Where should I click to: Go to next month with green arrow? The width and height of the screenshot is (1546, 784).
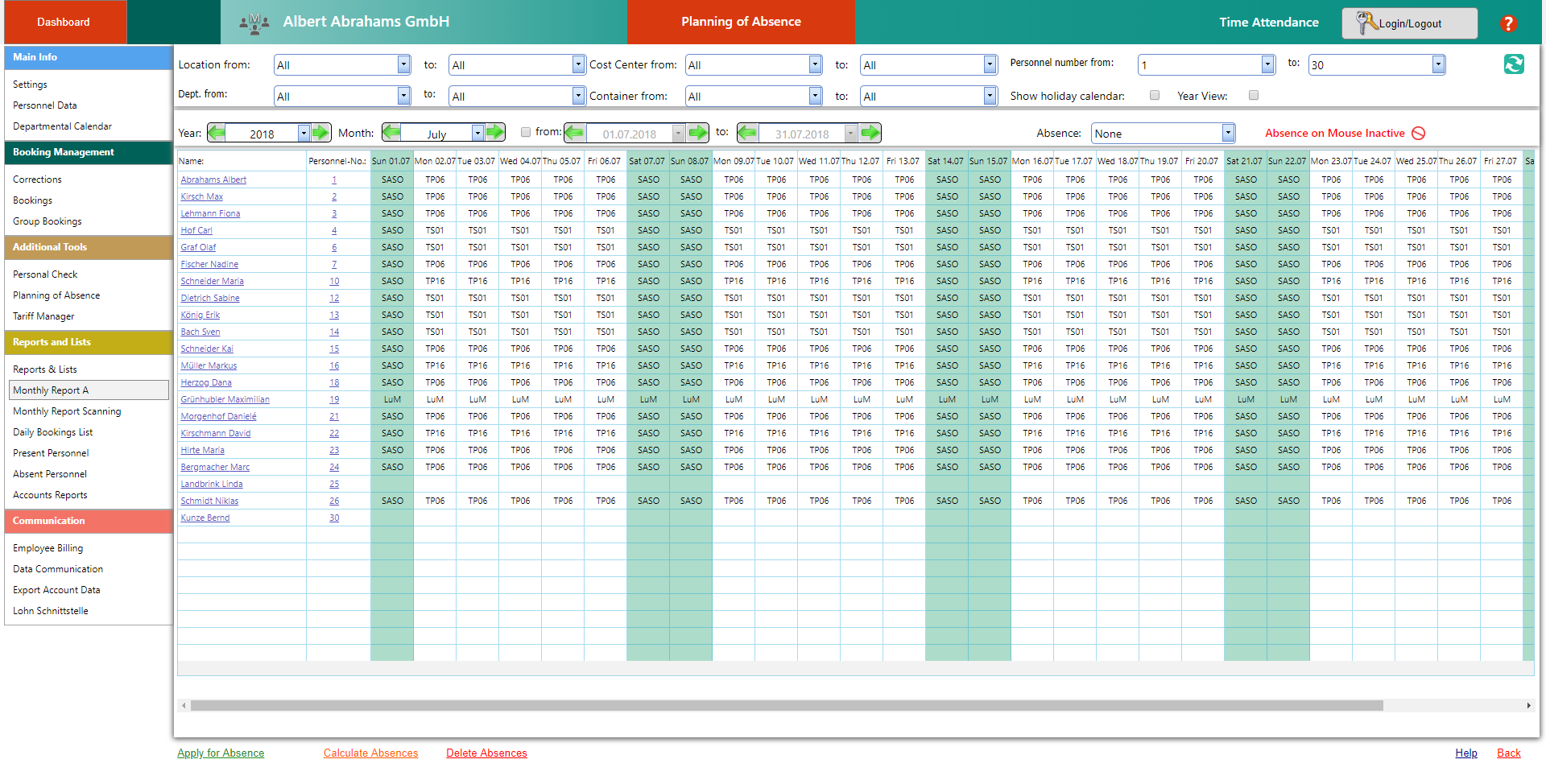[495, 132]
